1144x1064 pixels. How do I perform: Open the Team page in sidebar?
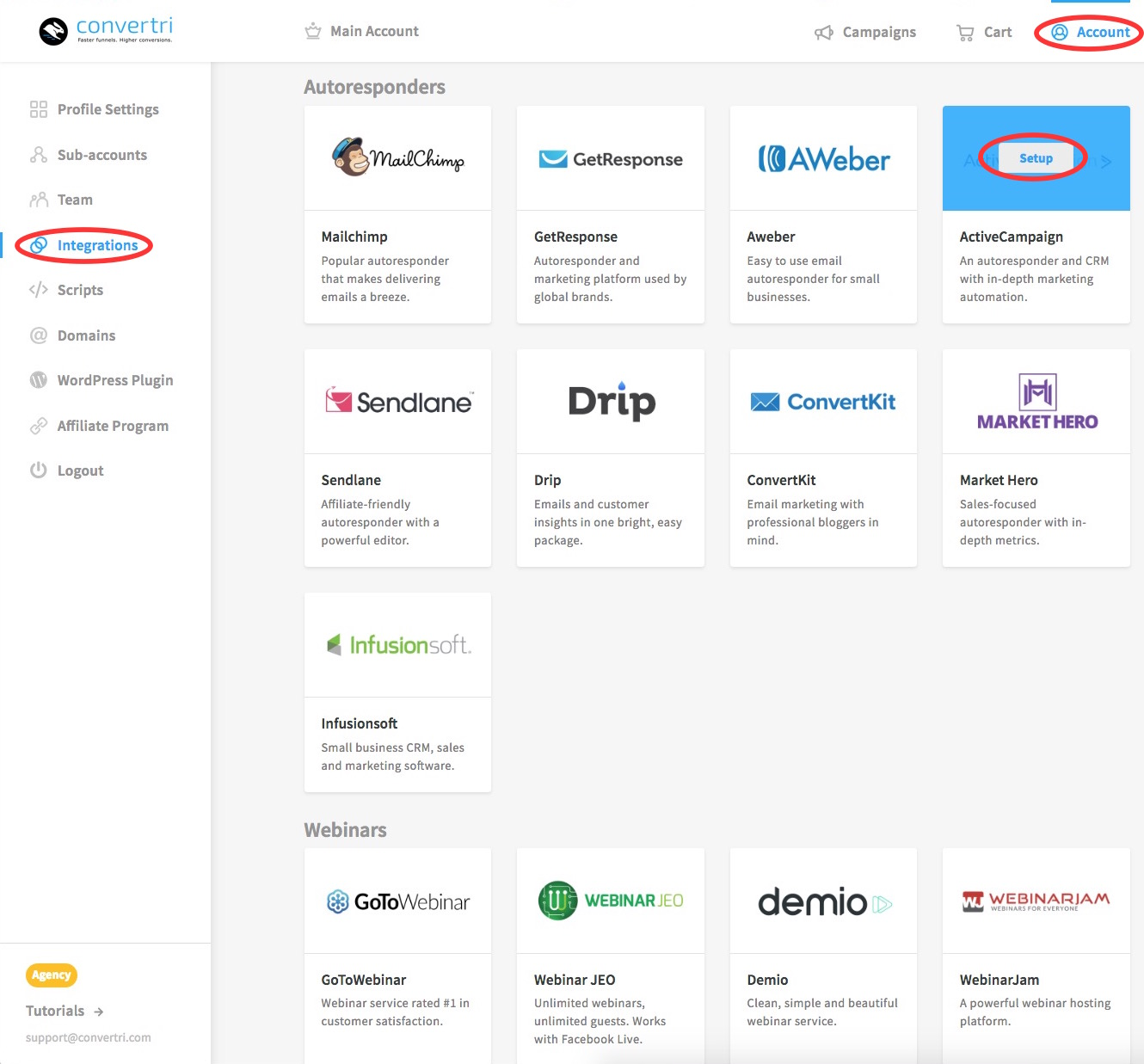point(75,200)
